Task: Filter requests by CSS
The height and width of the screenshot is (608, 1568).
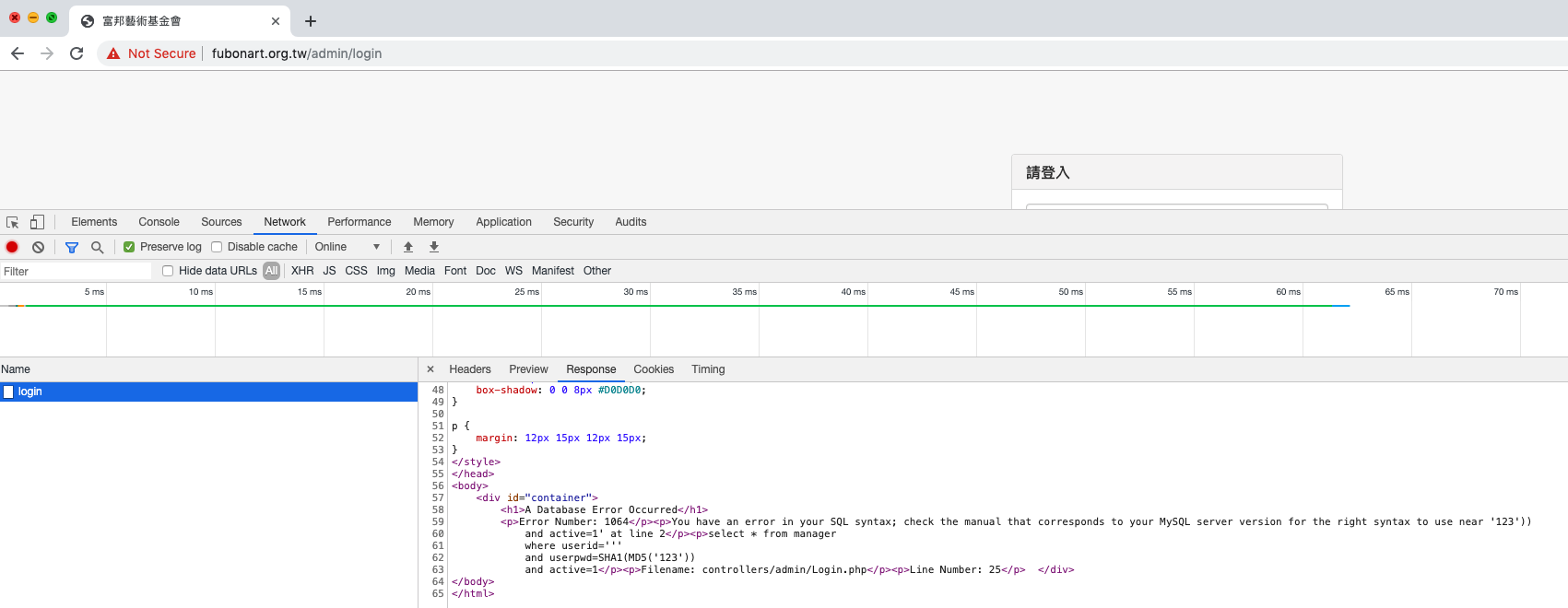Action: 356,271
